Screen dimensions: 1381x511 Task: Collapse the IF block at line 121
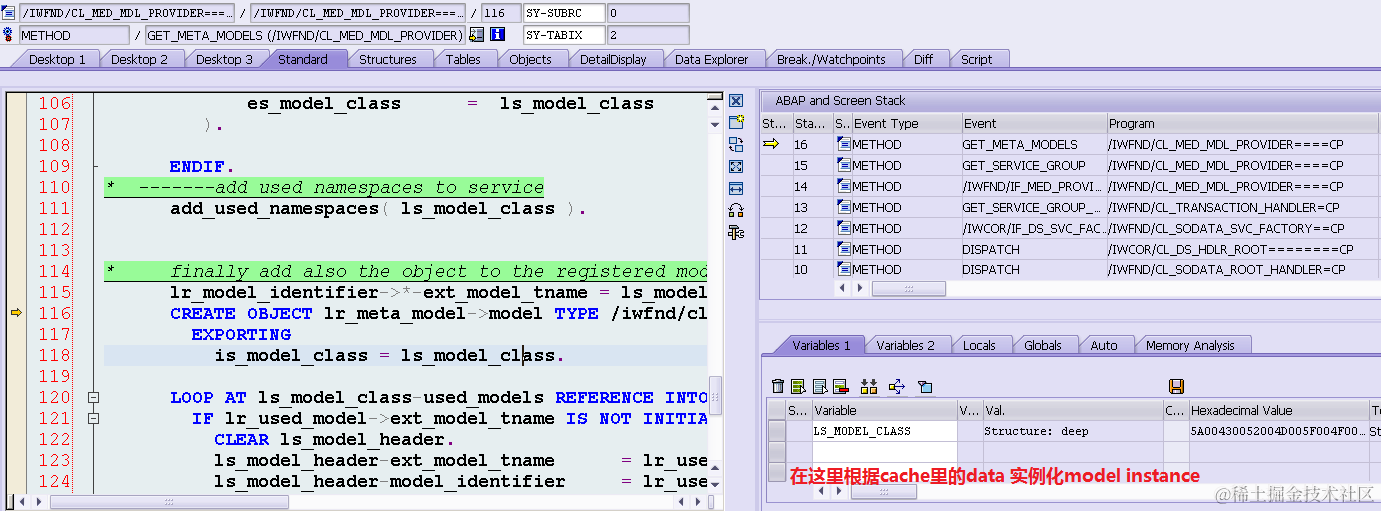(94, 418)
